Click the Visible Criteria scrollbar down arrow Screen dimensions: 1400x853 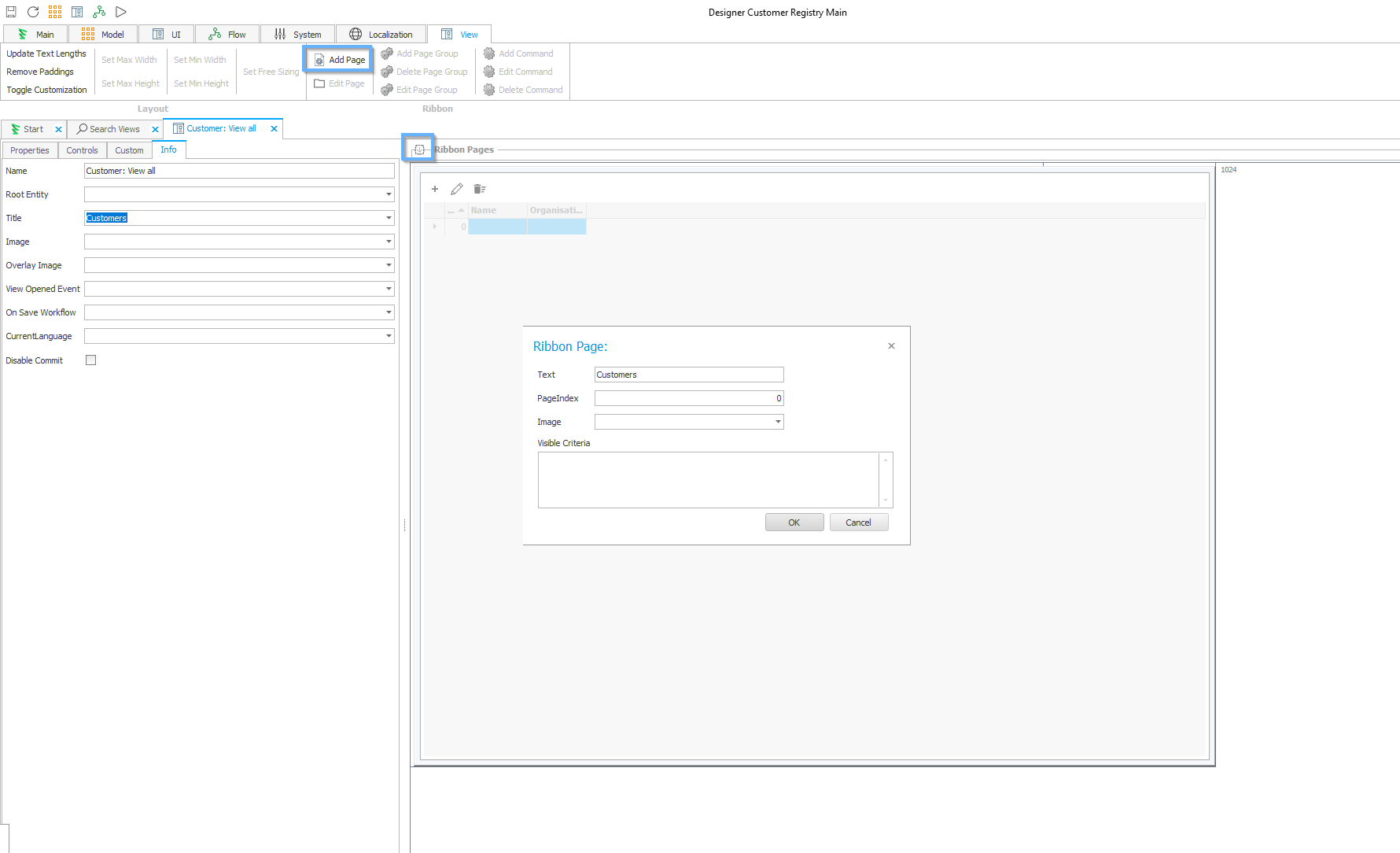coord(886,500)
